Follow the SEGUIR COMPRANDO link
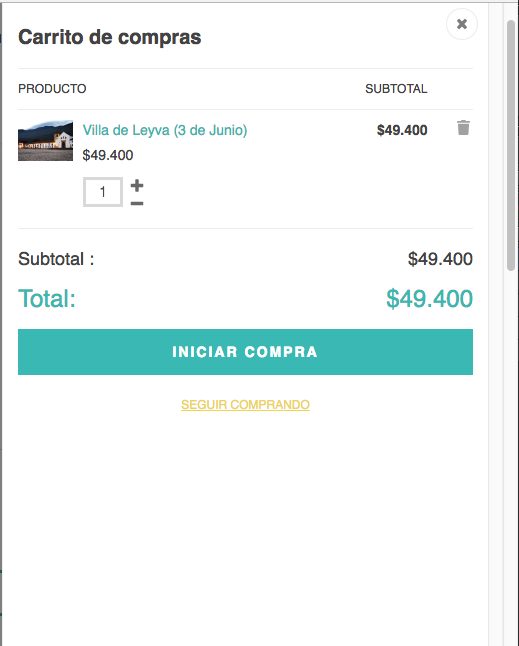This screenshot has width=519, height=646. (x=245, y=405)
